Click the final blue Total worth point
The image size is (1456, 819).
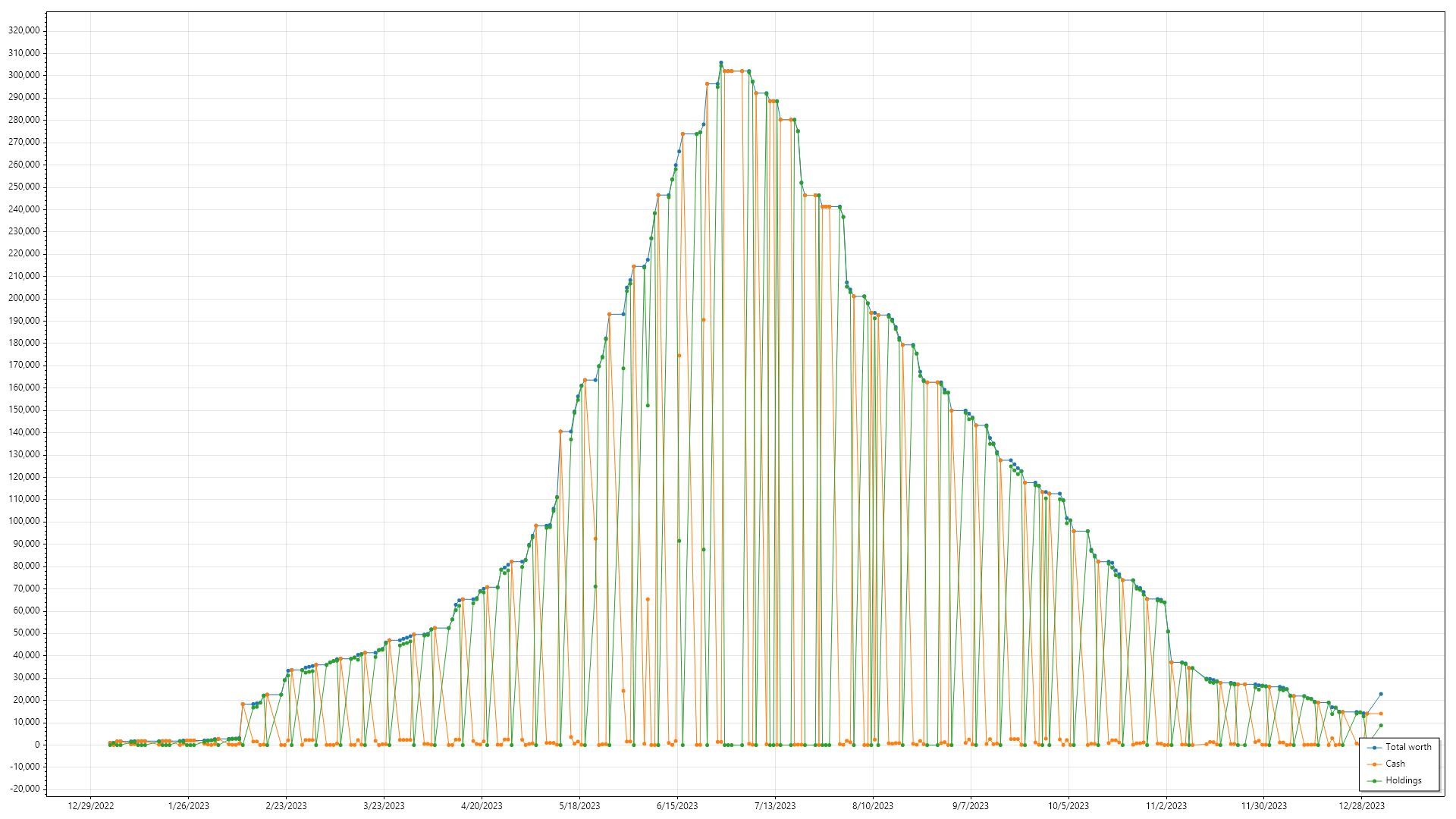tap(1381, 694)
